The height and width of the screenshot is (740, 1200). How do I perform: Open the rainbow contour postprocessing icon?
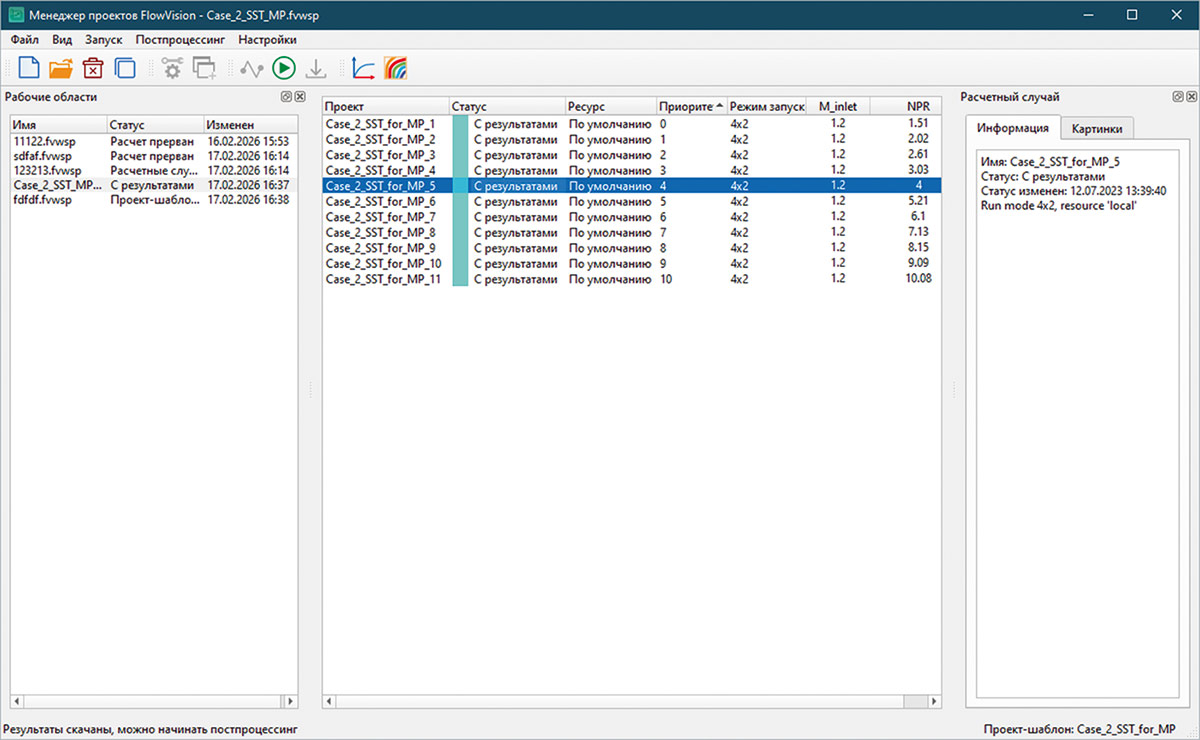coord(396,68)
